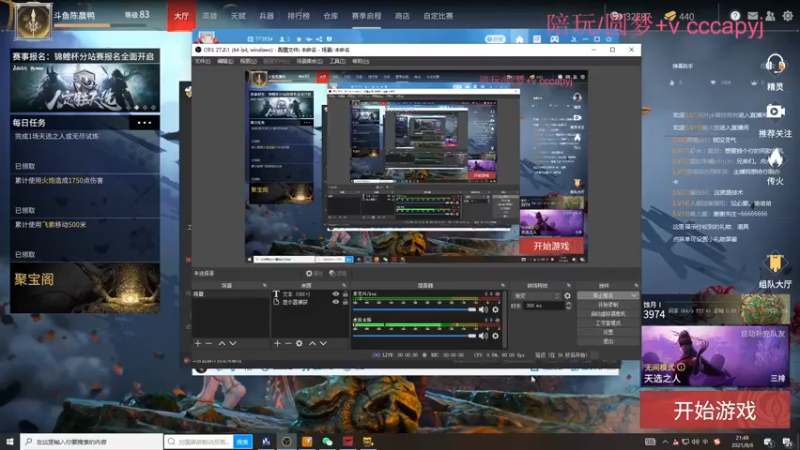Switch to the 商店 tab
800x450 pixels.
(x=402, y=16)
